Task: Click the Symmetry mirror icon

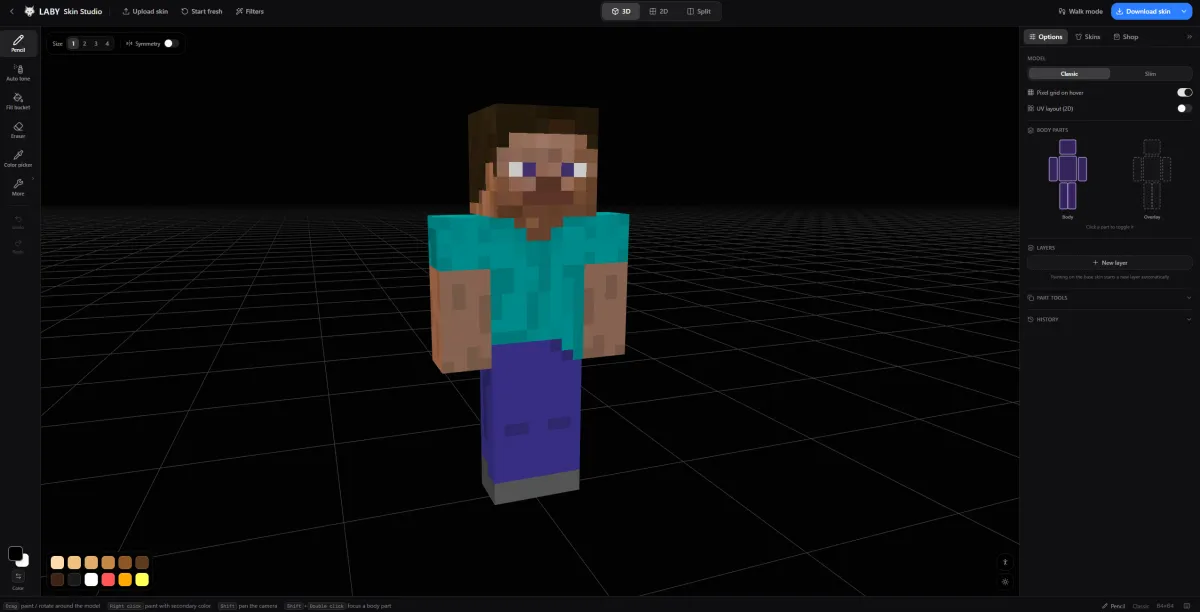Action: [x=131, y=43]
